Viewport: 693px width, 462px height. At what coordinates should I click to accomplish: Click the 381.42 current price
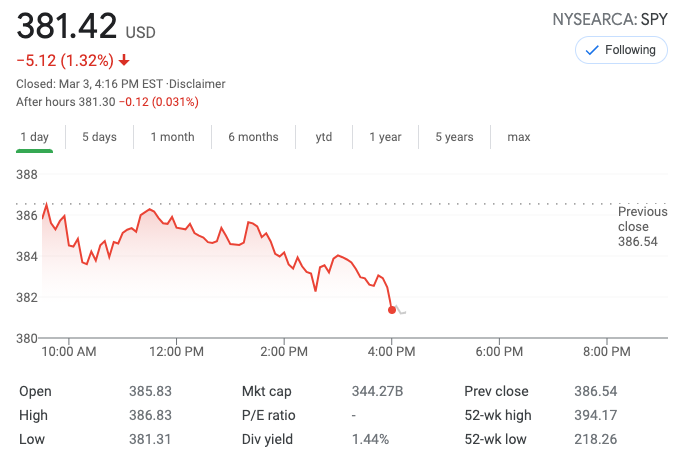(66, 25)
